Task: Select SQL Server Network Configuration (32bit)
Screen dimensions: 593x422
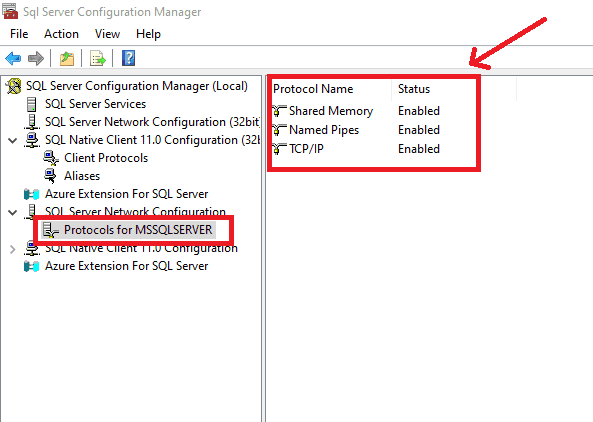Action: pyautogui.click(x=152, y=122)
